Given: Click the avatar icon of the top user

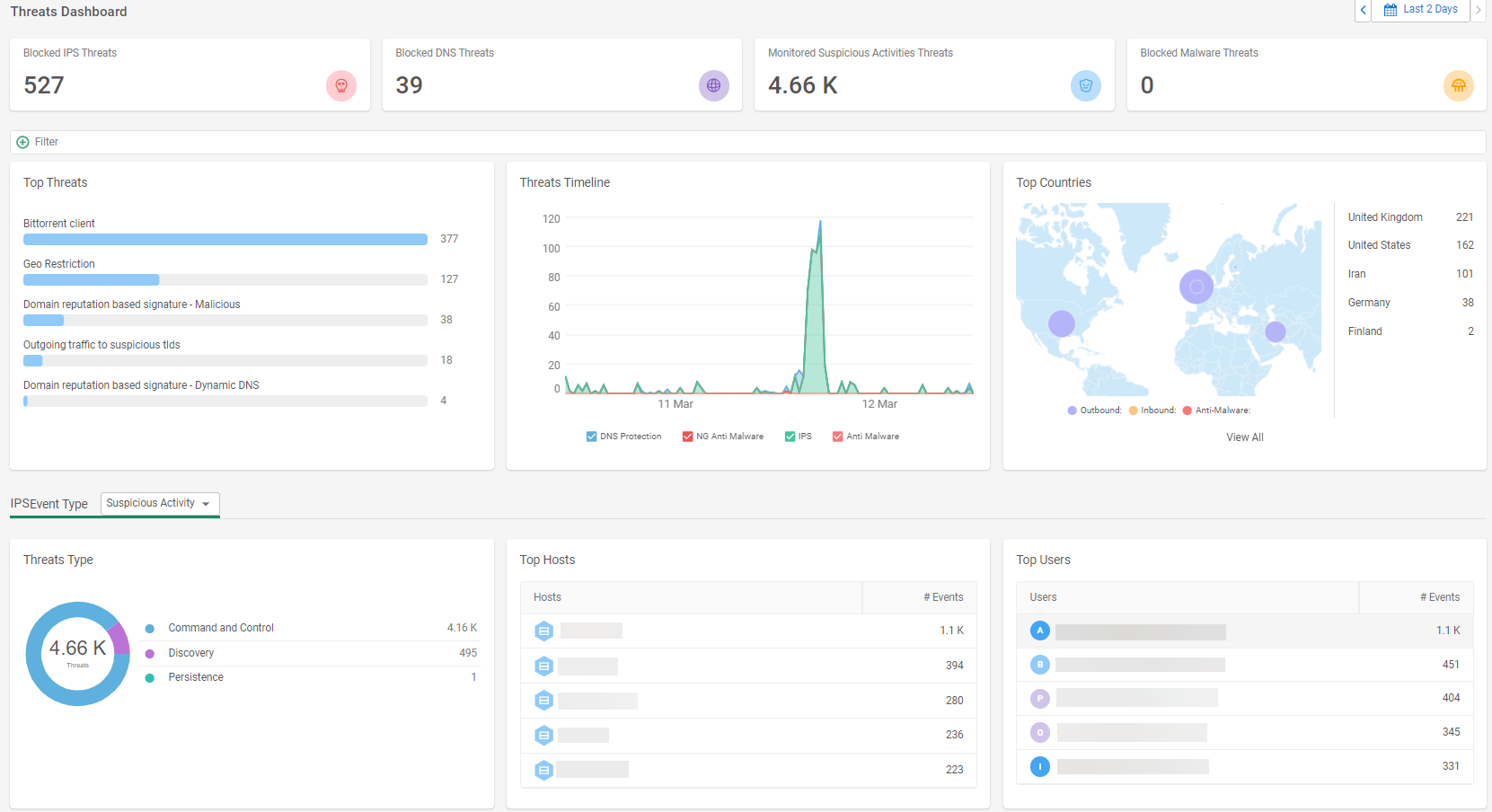Looking at the screenshot, I should pyautogui.click(x=1040, y=631).
